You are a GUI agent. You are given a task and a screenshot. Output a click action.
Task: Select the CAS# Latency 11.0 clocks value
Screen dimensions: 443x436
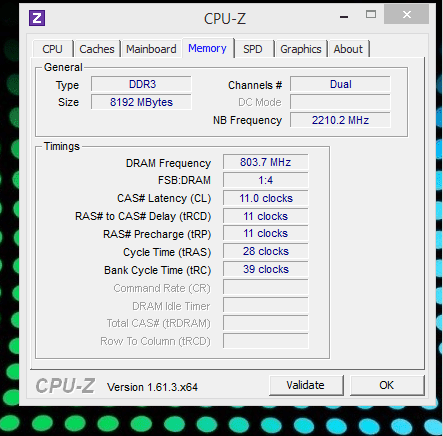coord(266,198)
